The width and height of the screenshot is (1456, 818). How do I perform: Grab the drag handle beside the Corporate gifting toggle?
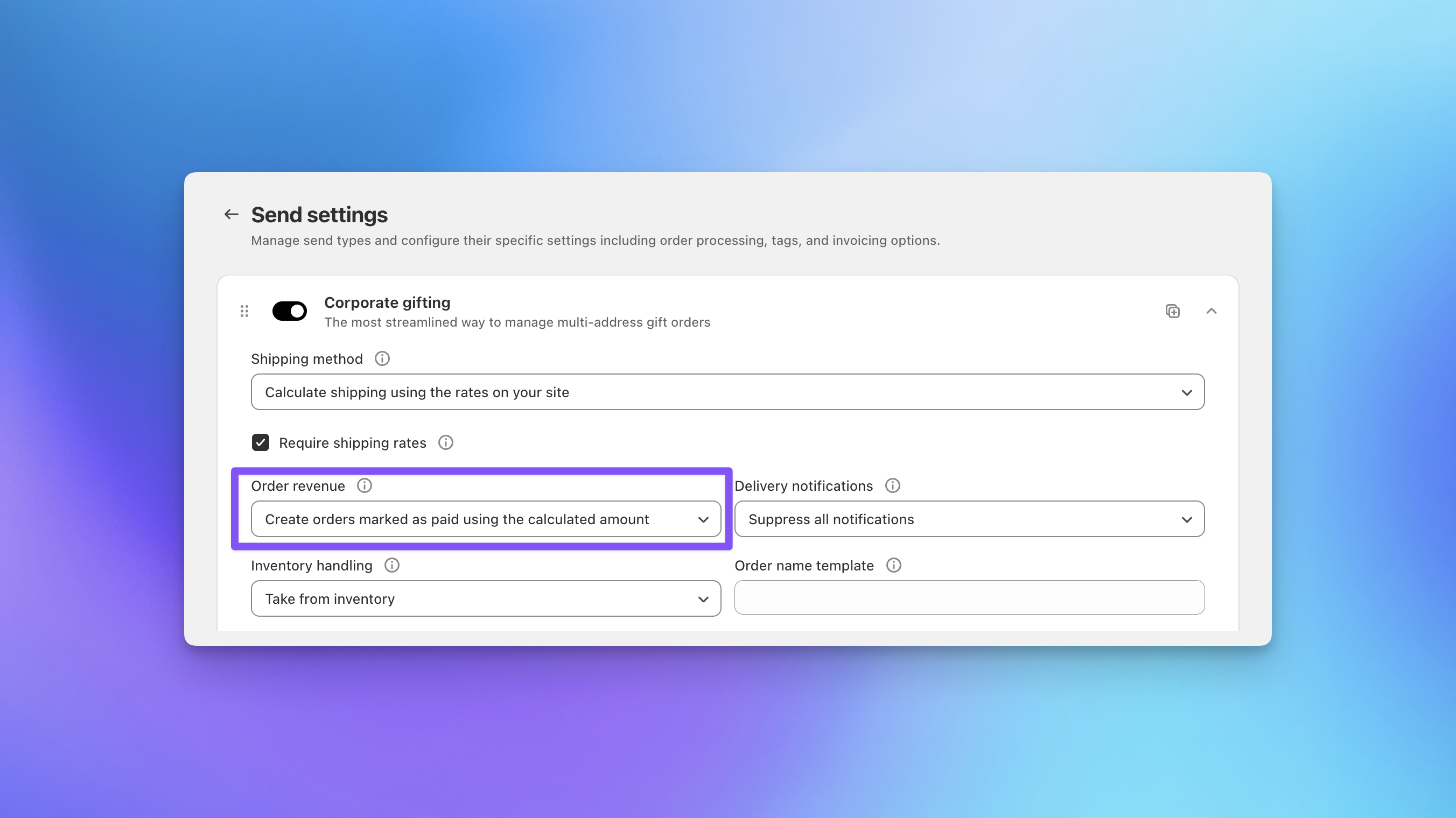tap(244, 311)
